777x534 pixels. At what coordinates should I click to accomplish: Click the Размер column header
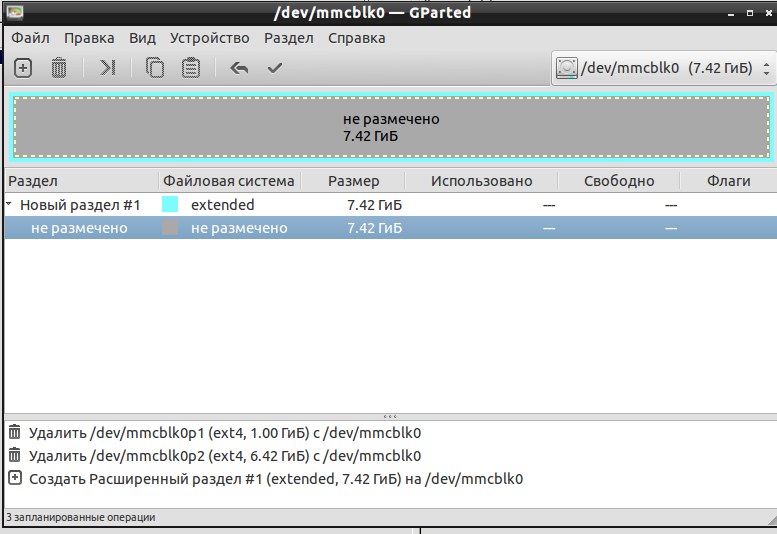pyautogui.click(x=353, y=181)
